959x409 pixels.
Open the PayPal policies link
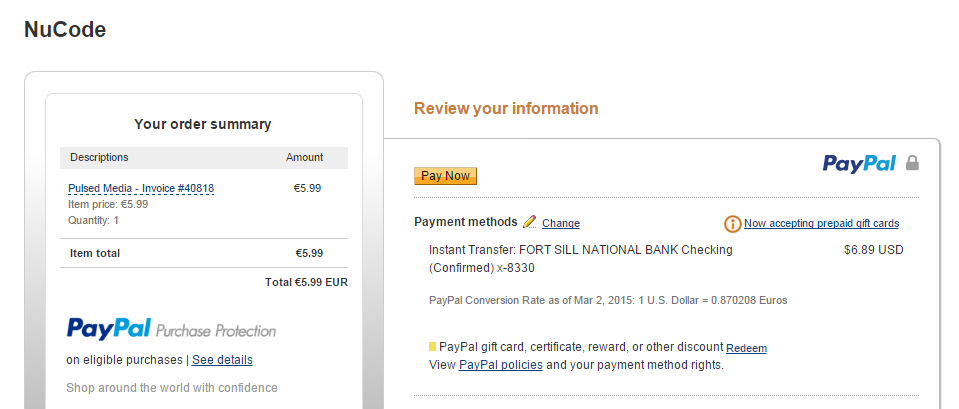coord(500,365)
